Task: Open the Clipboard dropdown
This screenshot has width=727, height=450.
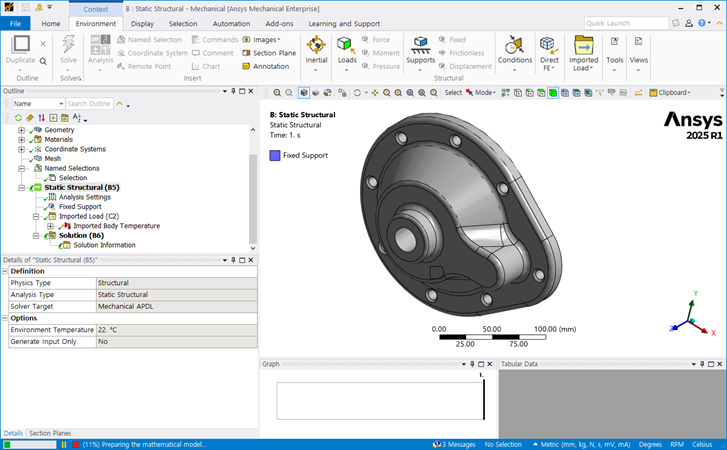Action: click(670, 93)
